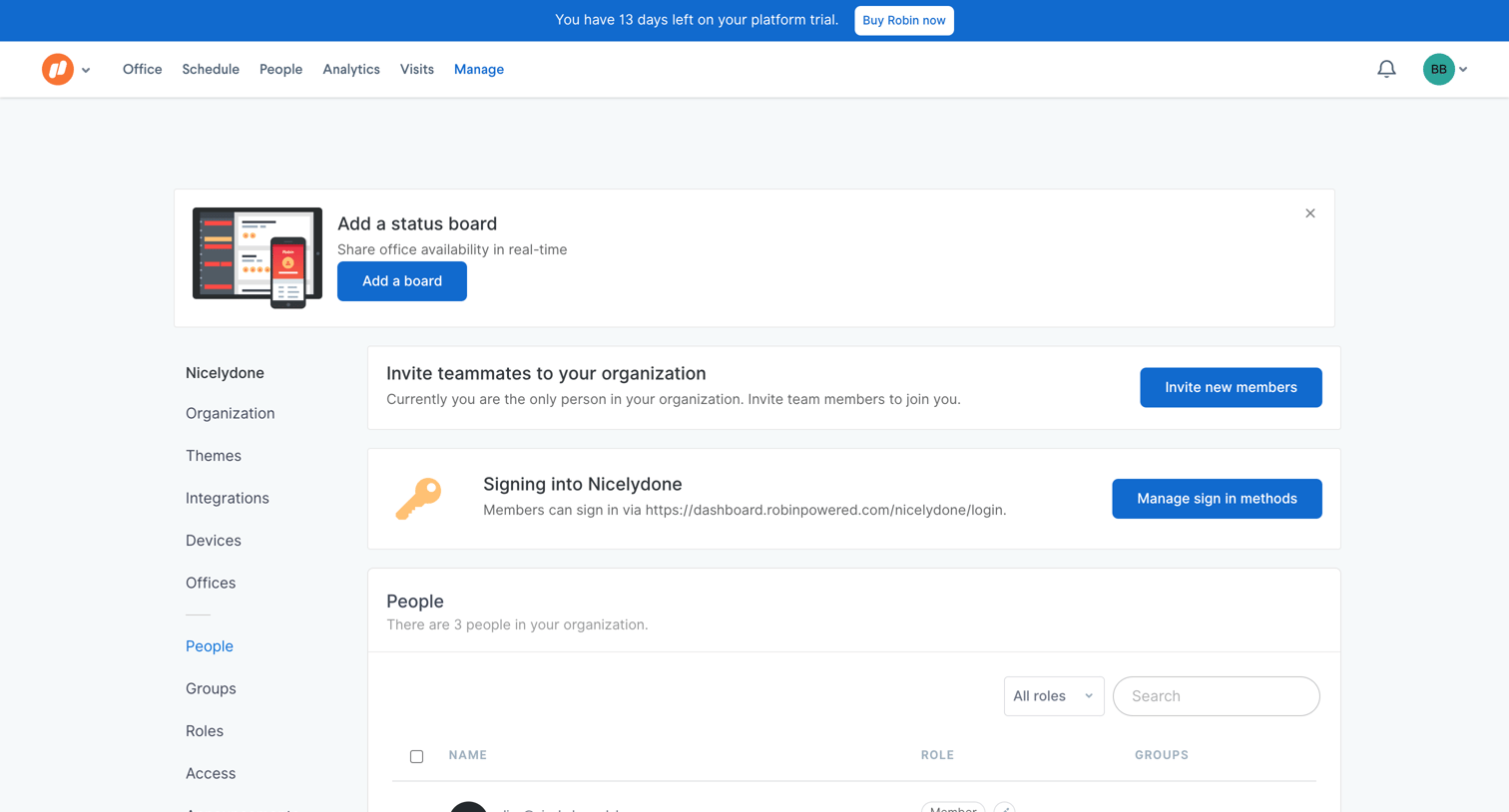This screenshot has height=812, width=1509.
Task: Click the Add a board button
Action: (402, 281)
